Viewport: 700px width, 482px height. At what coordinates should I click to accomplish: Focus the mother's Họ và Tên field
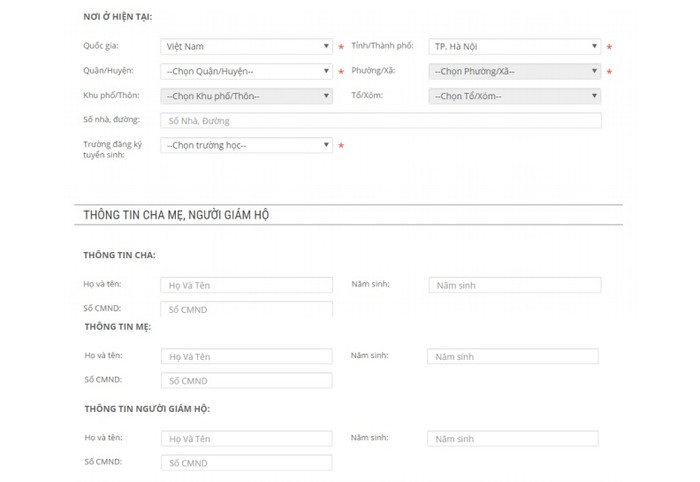point(246,357)
